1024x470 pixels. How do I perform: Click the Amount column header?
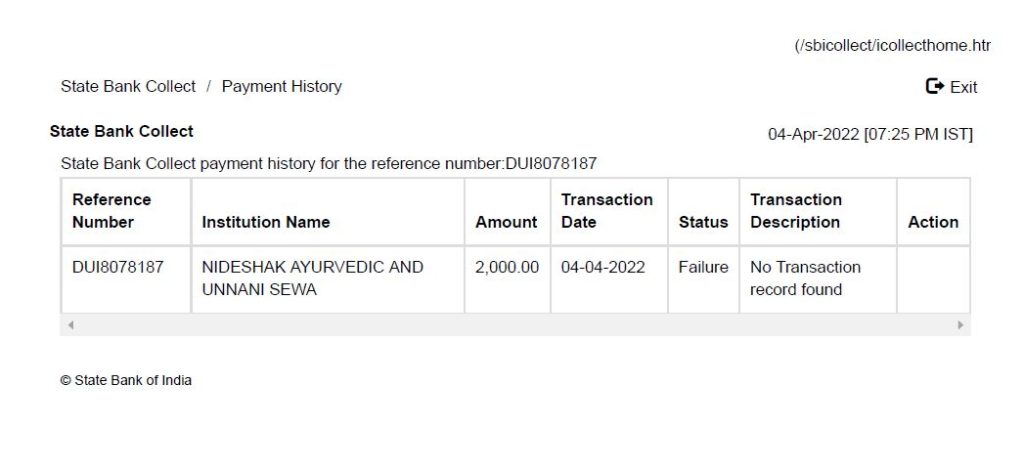click(506, 222)
